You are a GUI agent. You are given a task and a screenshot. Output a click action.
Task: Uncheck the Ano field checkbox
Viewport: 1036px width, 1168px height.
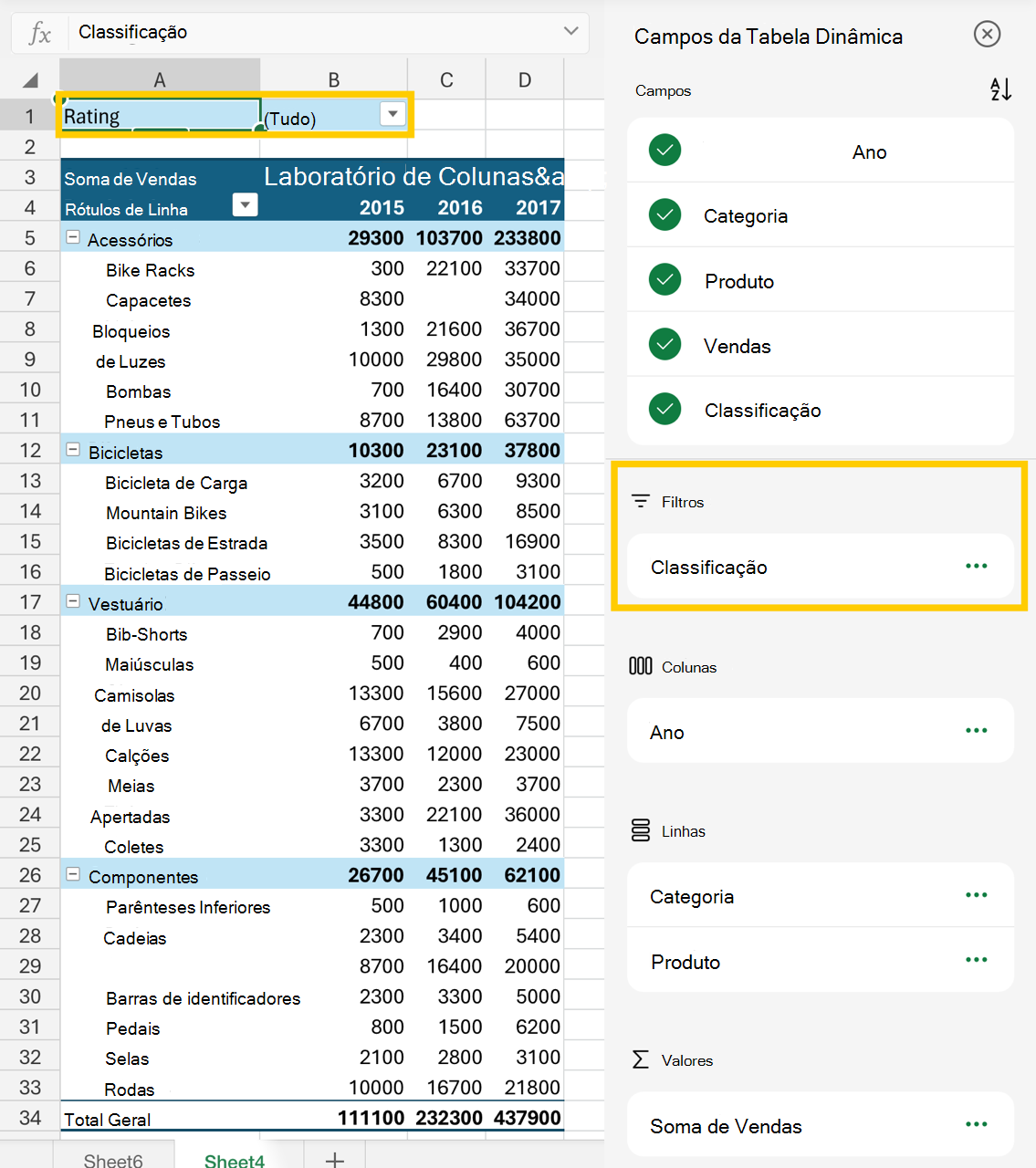[665, 151]
